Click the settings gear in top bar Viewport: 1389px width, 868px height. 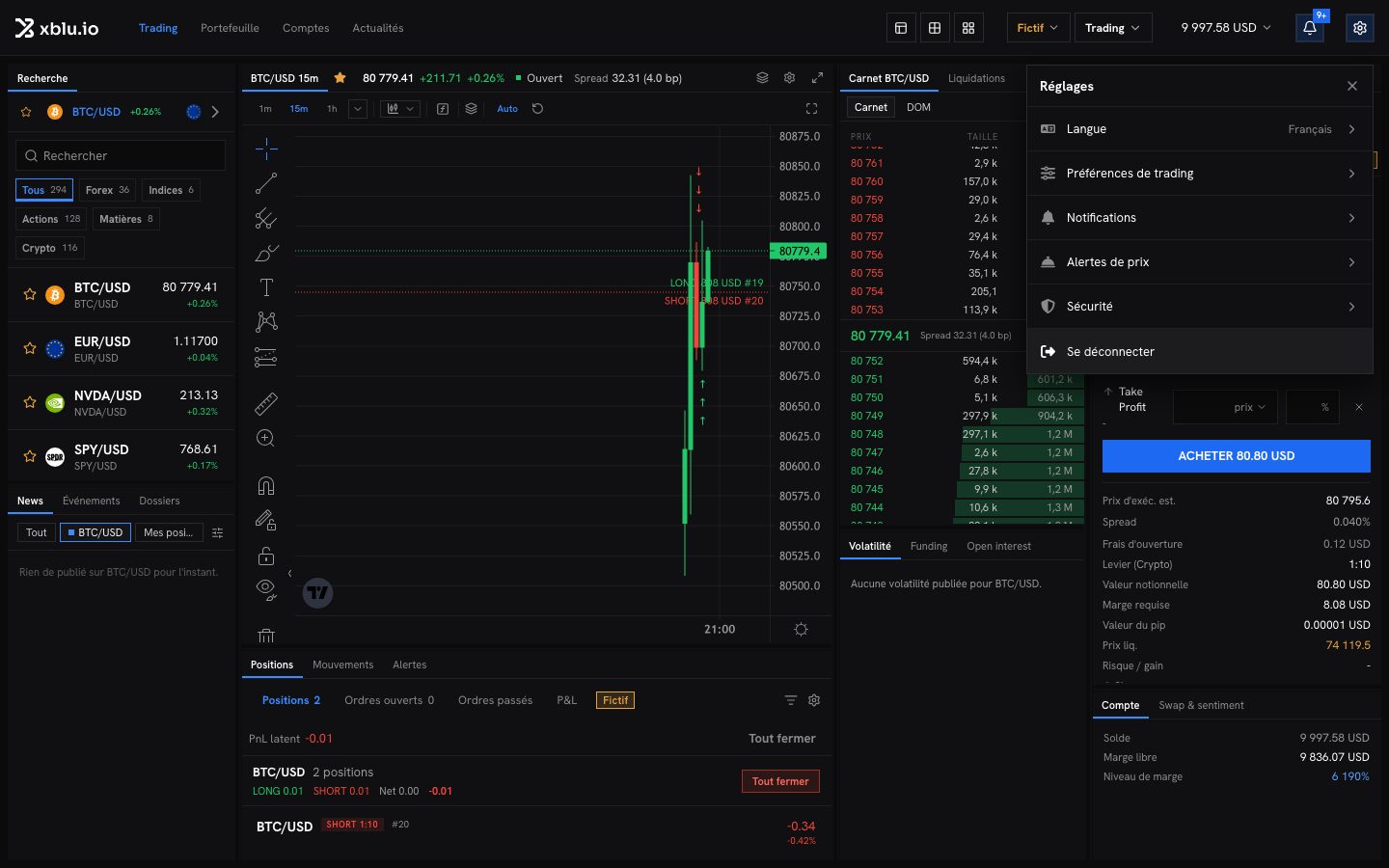(1360, 28)
